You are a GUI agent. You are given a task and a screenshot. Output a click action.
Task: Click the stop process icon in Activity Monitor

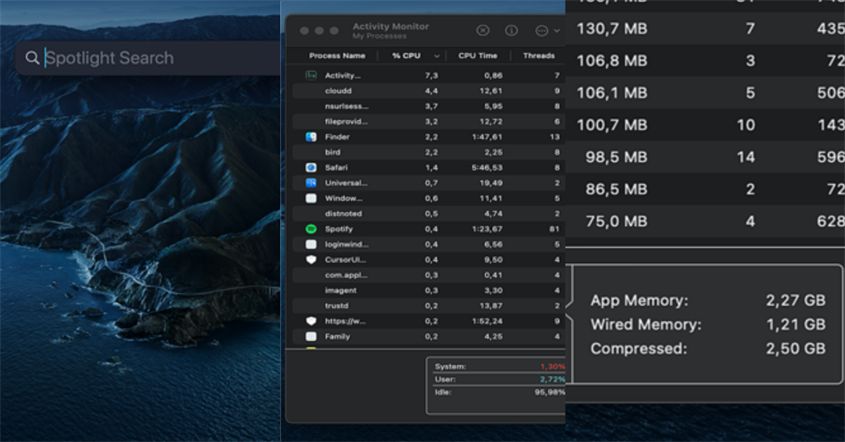[x=483, y=31]
